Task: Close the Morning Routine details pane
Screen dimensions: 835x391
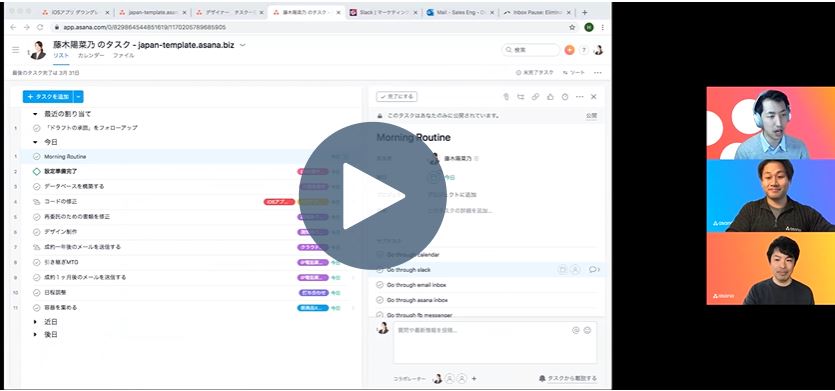Action: (x=594, y=96)
